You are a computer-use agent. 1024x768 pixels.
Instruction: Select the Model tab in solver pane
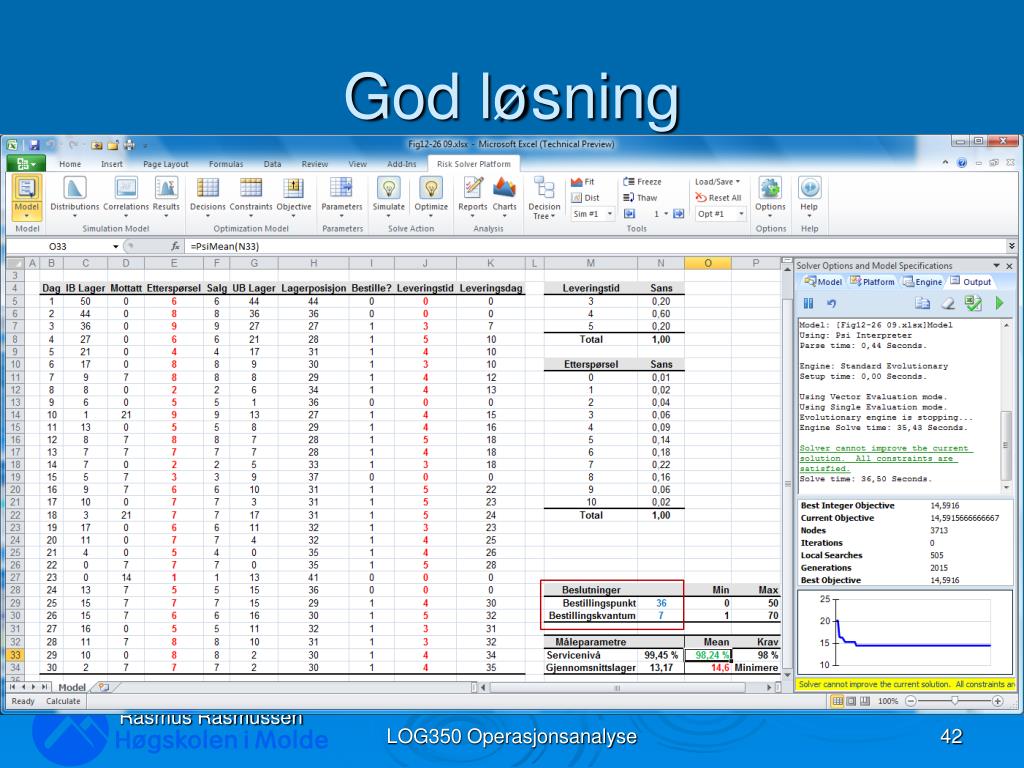tap(823, 281)
